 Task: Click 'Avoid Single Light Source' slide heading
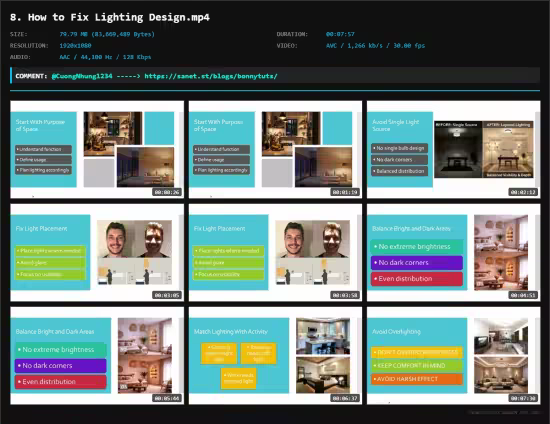click(395, 125)
